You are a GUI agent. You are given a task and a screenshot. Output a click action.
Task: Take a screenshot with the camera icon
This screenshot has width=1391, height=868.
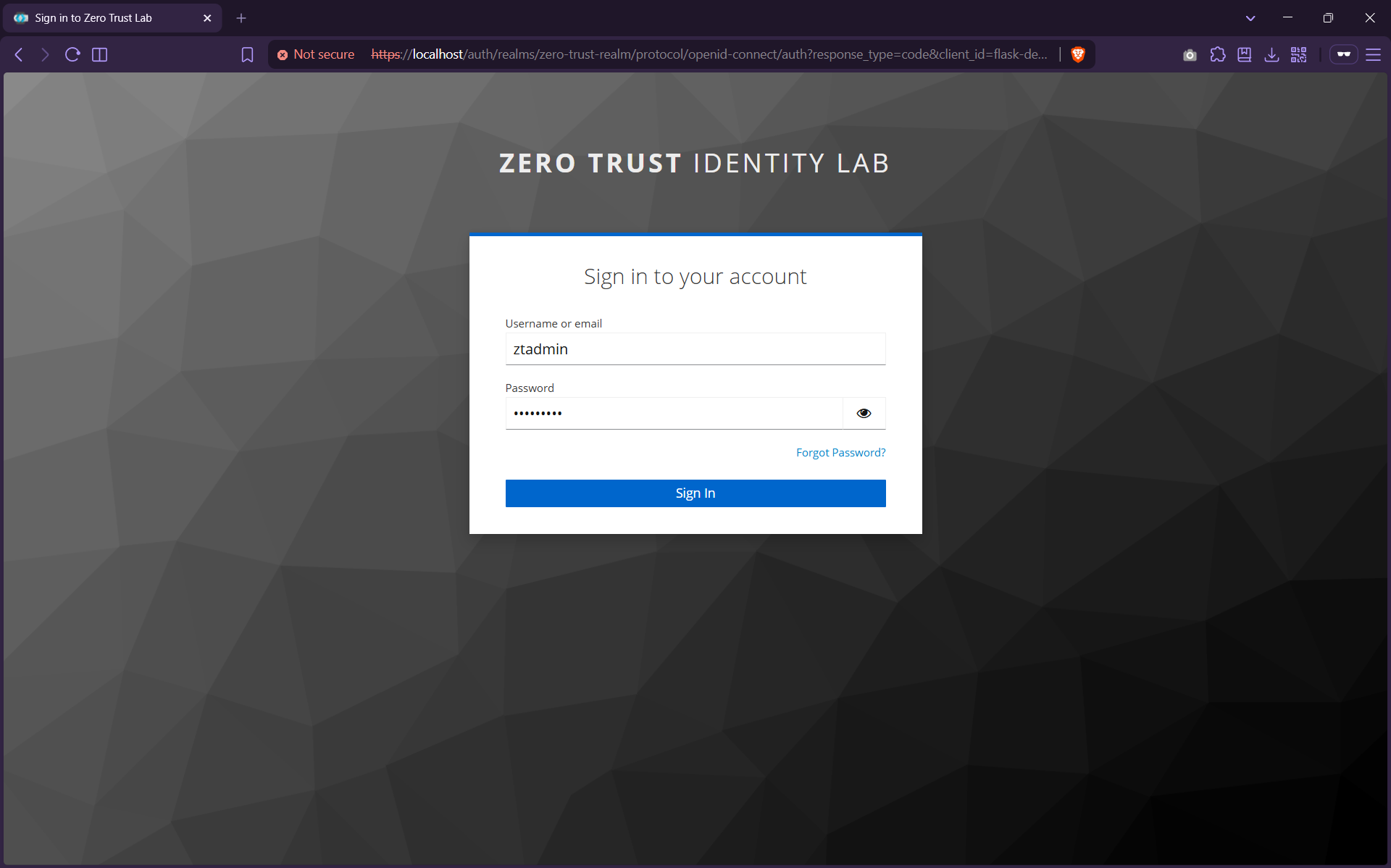pyautogui.click(x=1190, y=54)
